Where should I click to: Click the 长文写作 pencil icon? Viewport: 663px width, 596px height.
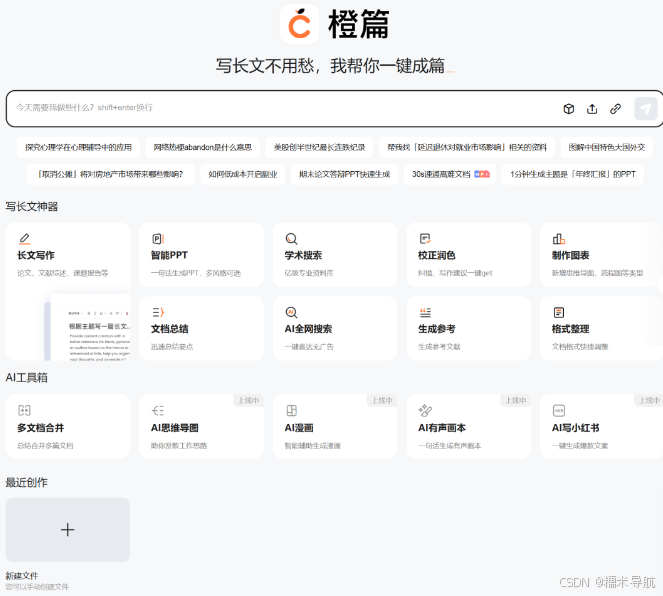25,239
